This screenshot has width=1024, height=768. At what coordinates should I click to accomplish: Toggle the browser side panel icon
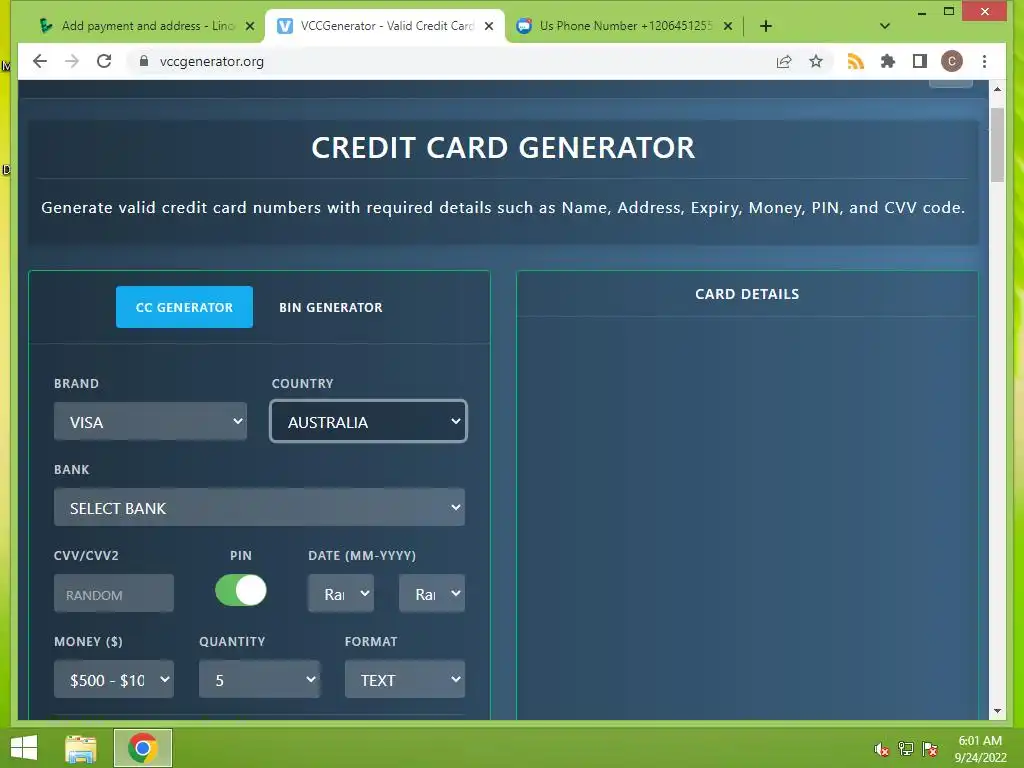tap(920, 61)
